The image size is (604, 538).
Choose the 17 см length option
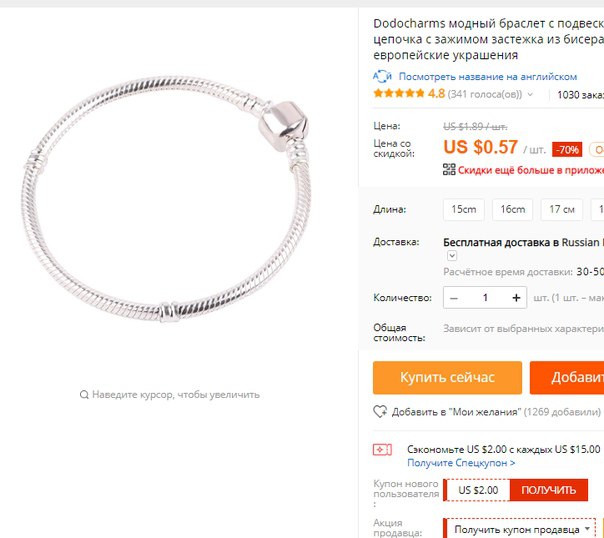[562, 210]
